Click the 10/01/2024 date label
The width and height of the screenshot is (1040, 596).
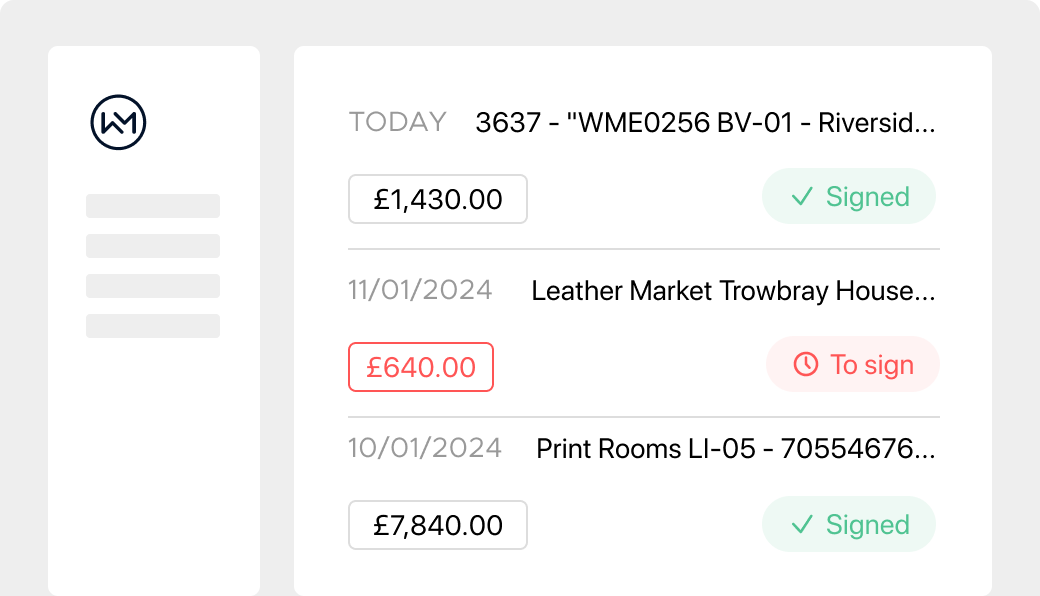click(425, 447)
